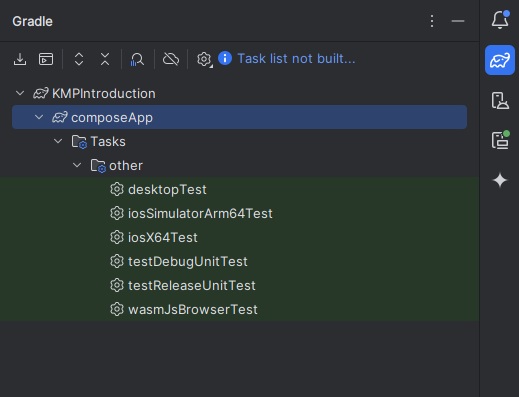Open the Gemini sparkle icon

500,180
